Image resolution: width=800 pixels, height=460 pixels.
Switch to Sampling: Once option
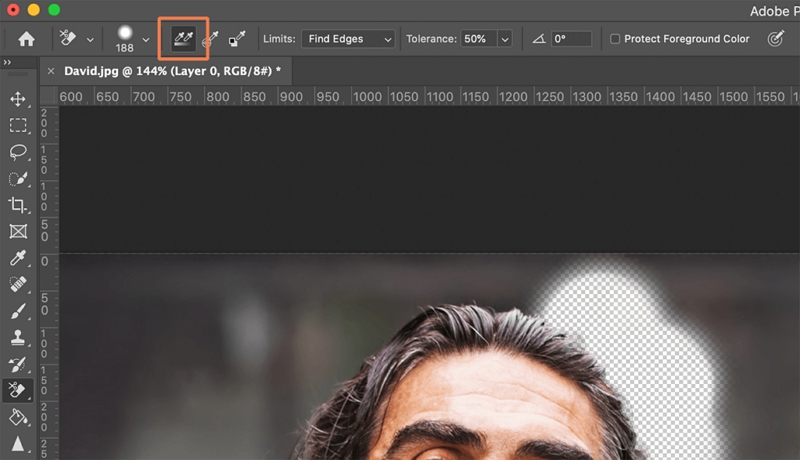tap(211, 39)
